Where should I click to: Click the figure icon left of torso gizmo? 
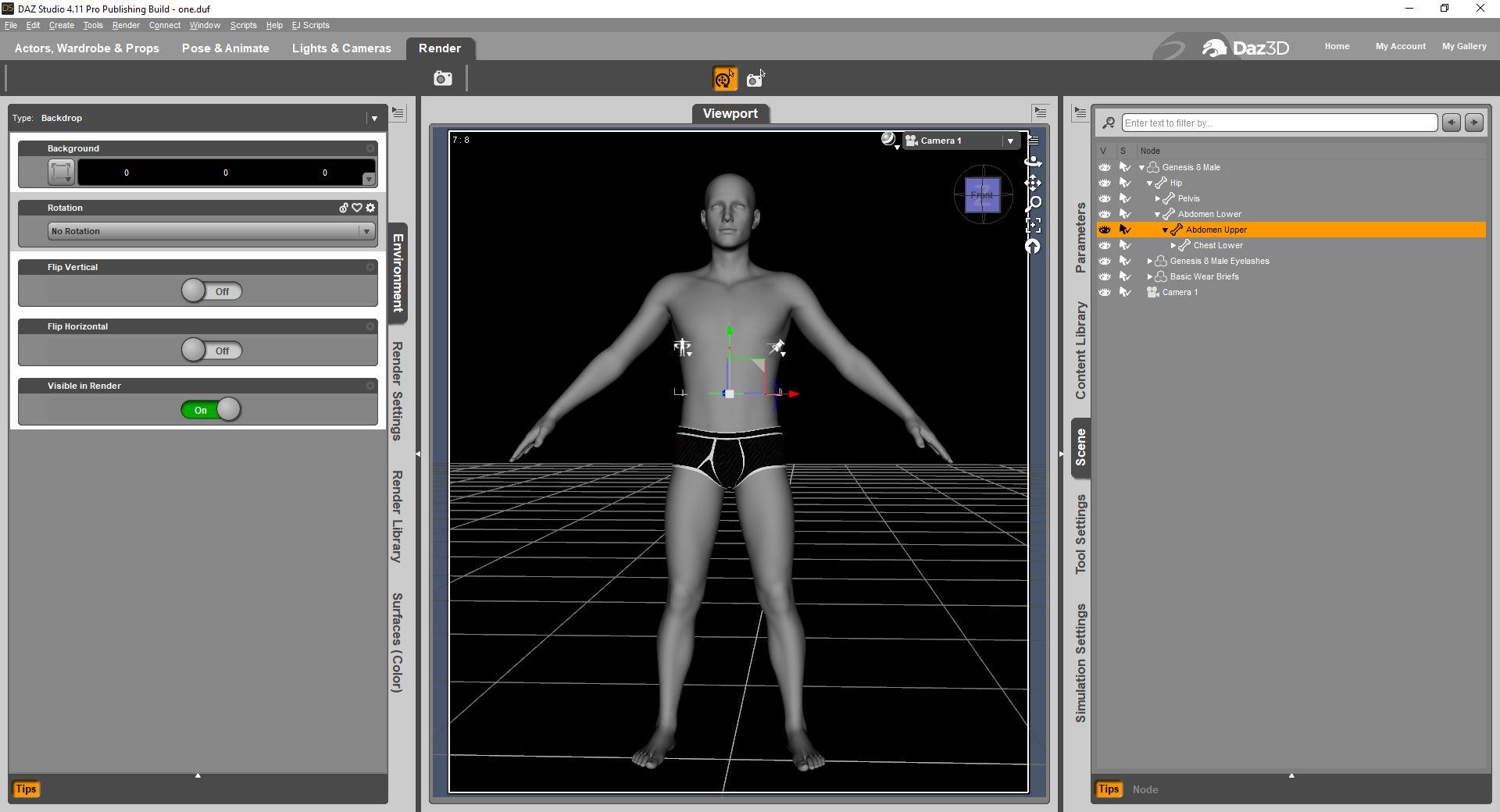pos(683,347)
